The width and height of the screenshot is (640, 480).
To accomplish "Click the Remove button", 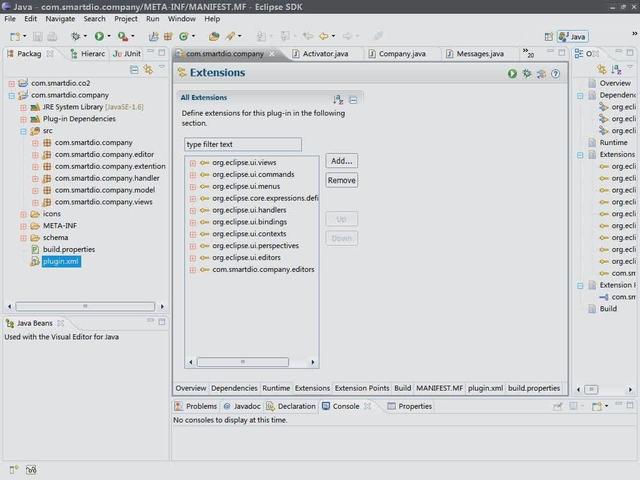I will (x=342, y=180).
